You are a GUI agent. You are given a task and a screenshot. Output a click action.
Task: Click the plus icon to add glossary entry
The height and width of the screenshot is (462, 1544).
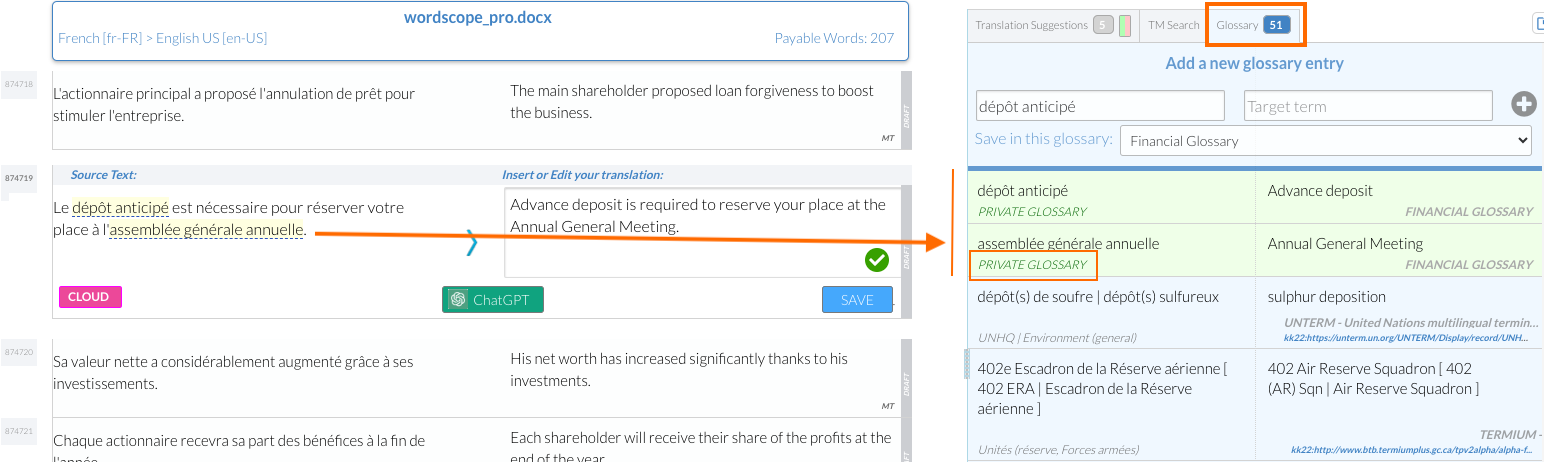(x=1523, y=104)
